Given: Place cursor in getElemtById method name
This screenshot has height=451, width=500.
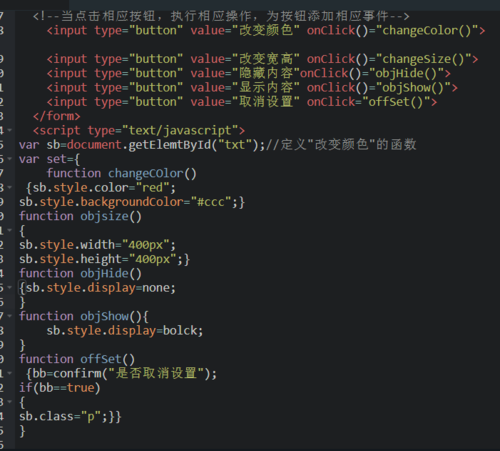Looking at the screenshot, I should 169,145.
